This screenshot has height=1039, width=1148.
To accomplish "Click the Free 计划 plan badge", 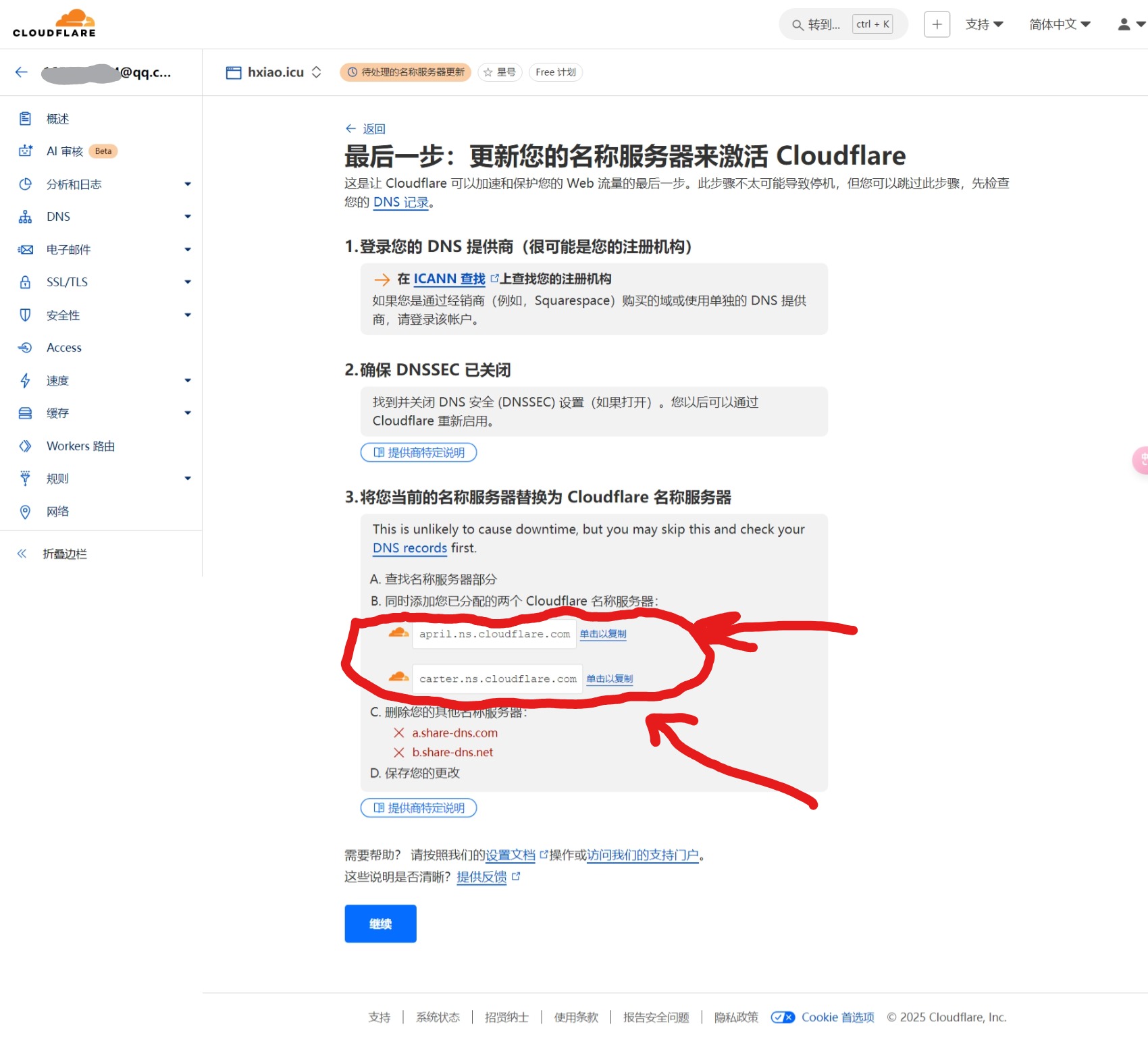I will (555, 72).
